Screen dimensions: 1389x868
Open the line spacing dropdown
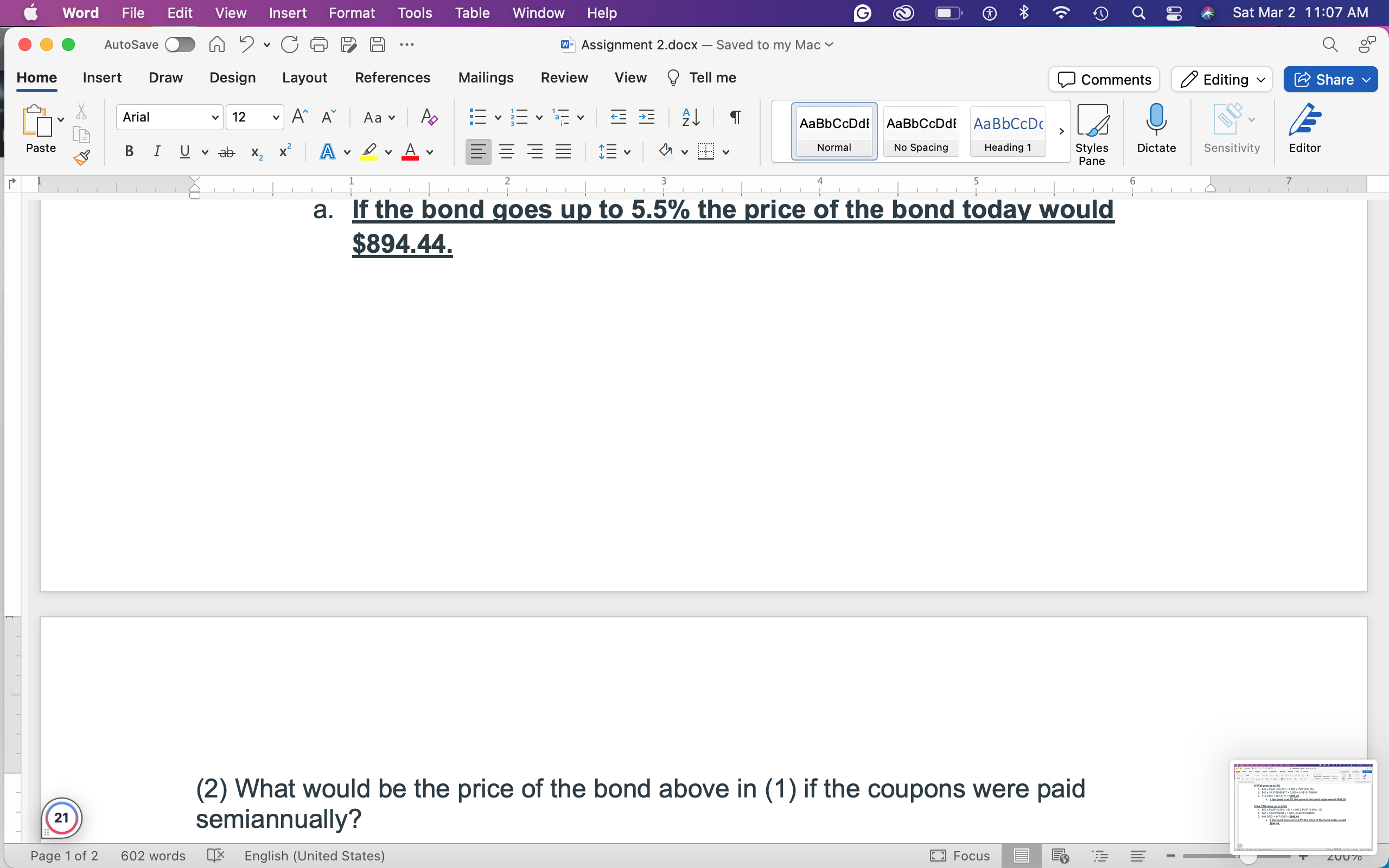626,151
